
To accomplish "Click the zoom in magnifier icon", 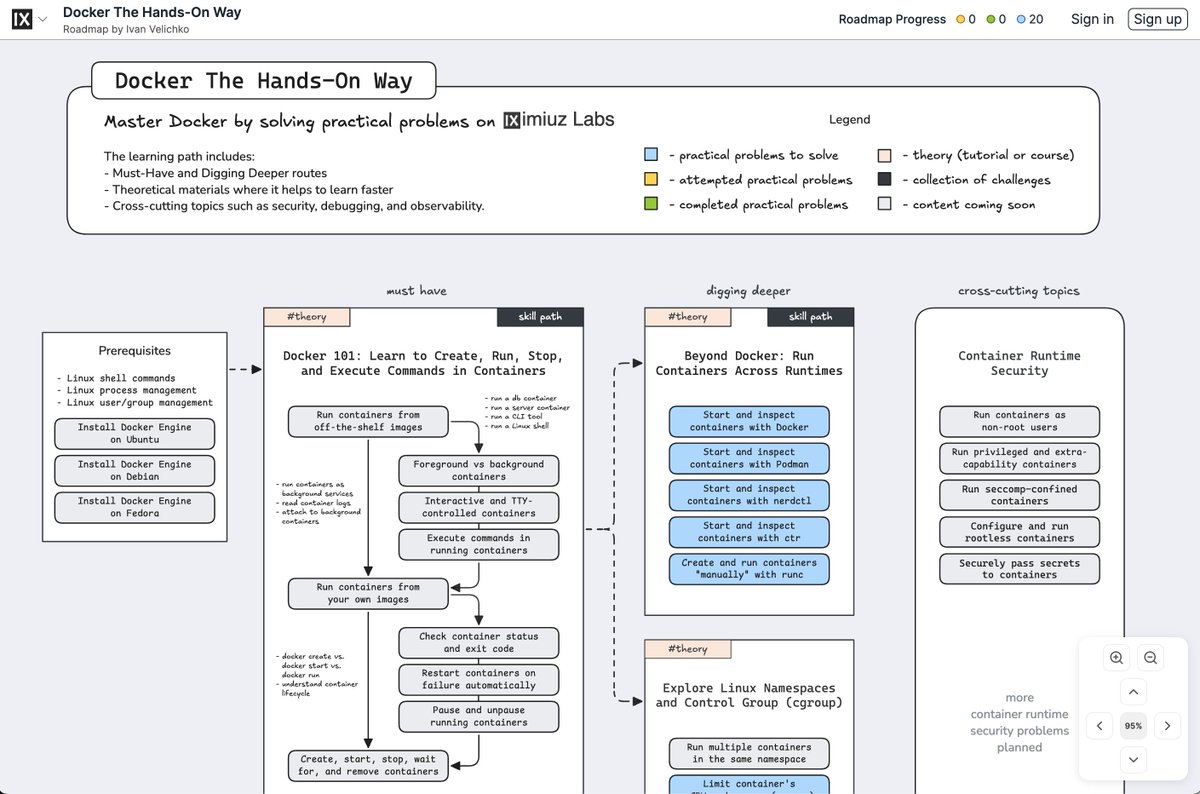I will click(x=1116, y=657).
